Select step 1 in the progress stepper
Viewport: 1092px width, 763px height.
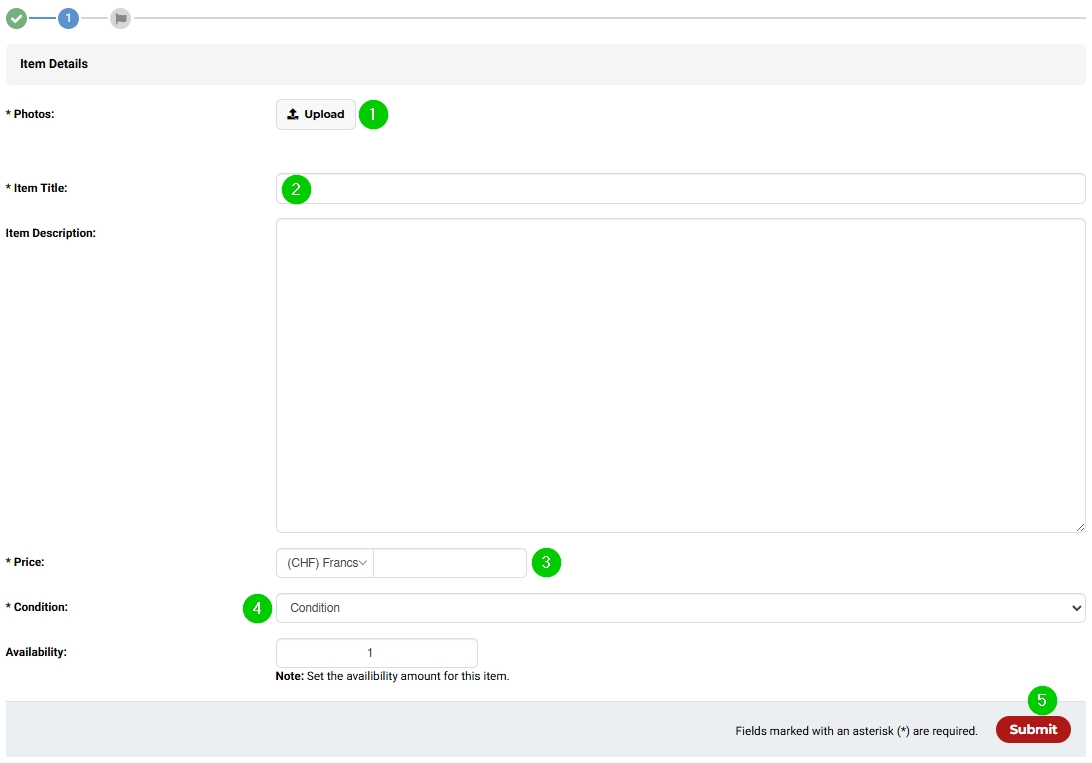click(67, 17)
